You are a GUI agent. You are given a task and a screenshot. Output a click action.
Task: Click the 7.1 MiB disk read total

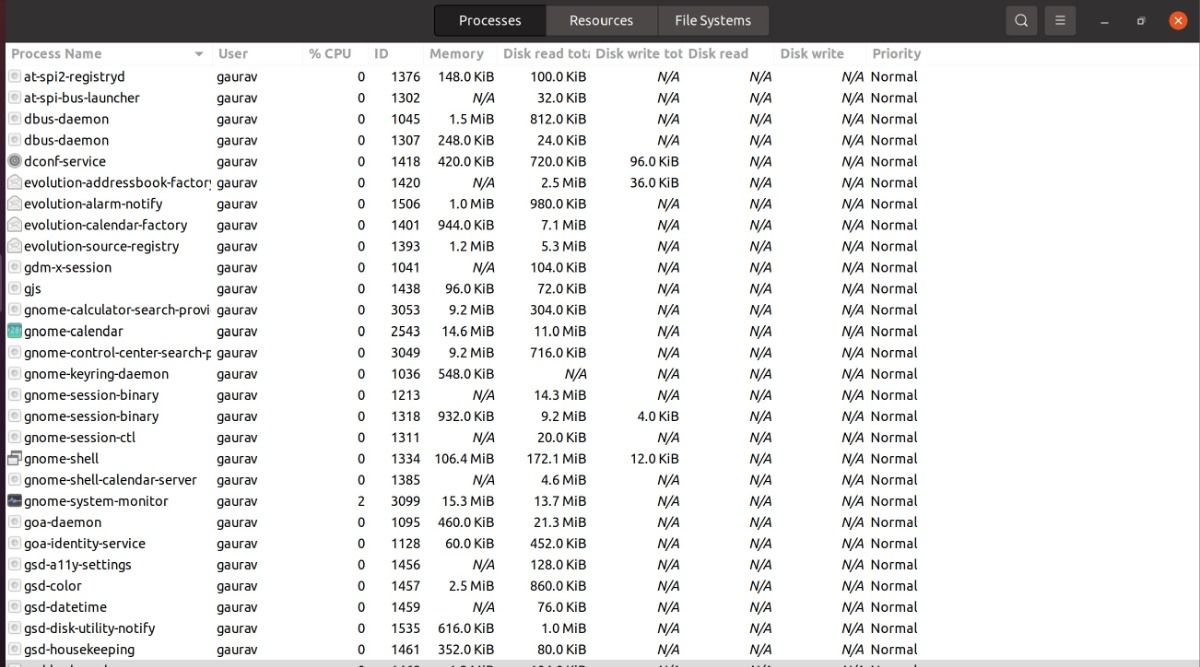564,225
